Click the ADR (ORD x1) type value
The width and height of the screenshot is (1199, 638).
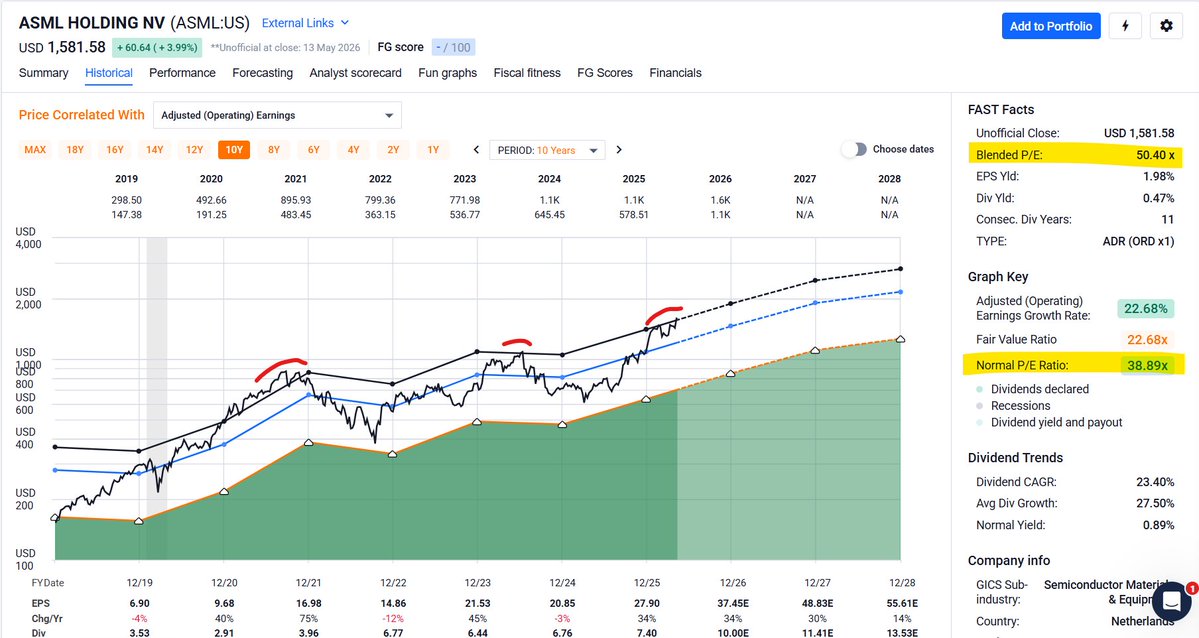click(1139, 241)
